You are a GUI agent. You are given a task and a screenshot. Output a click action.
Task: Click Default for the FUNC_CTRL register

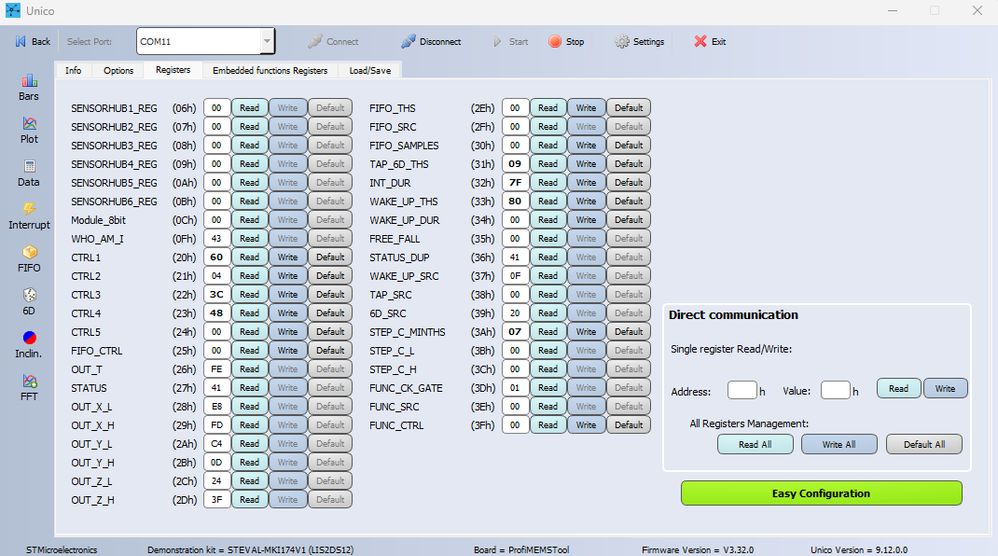tap(629, 425)
